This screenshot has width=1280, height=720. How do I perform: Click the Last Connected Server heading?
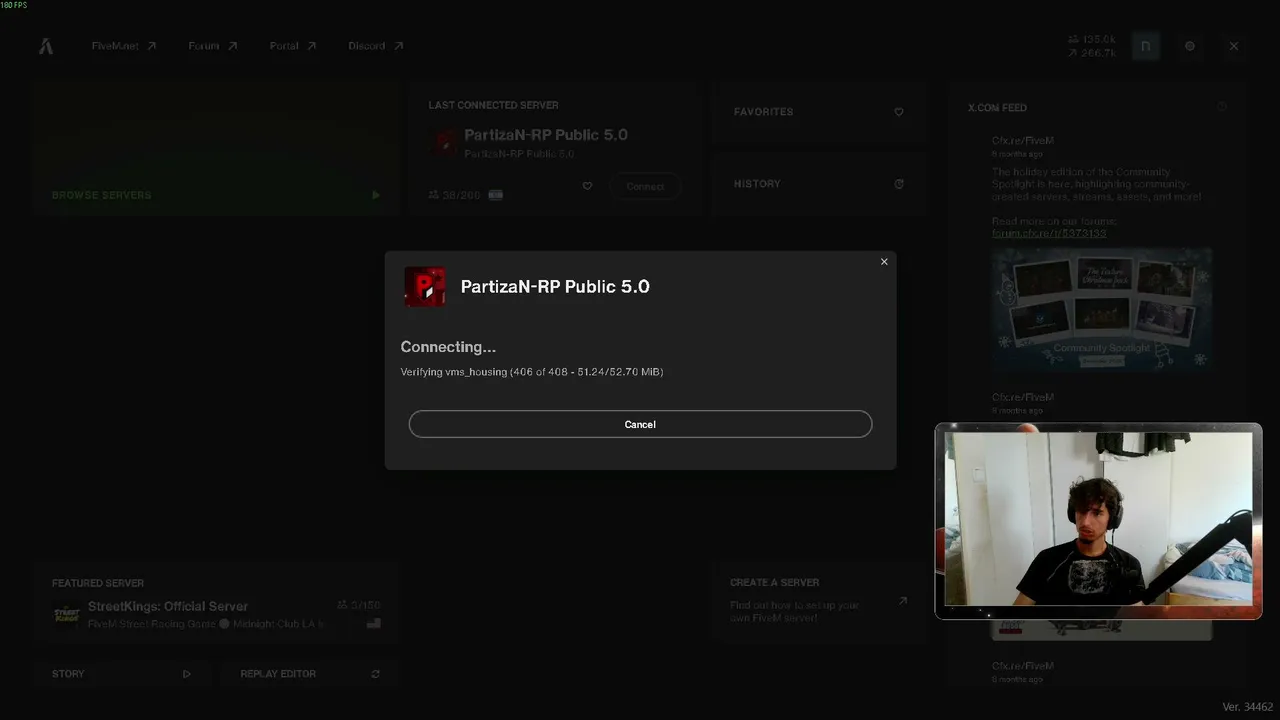pos(493,105)
